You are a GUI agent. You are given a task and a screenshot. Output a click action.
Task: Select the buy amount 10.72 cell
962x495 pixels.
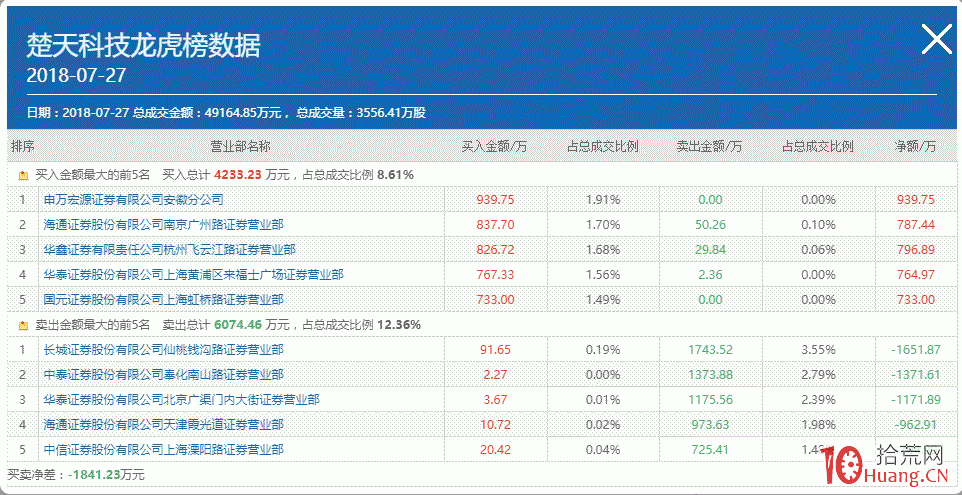coord(496,424)
